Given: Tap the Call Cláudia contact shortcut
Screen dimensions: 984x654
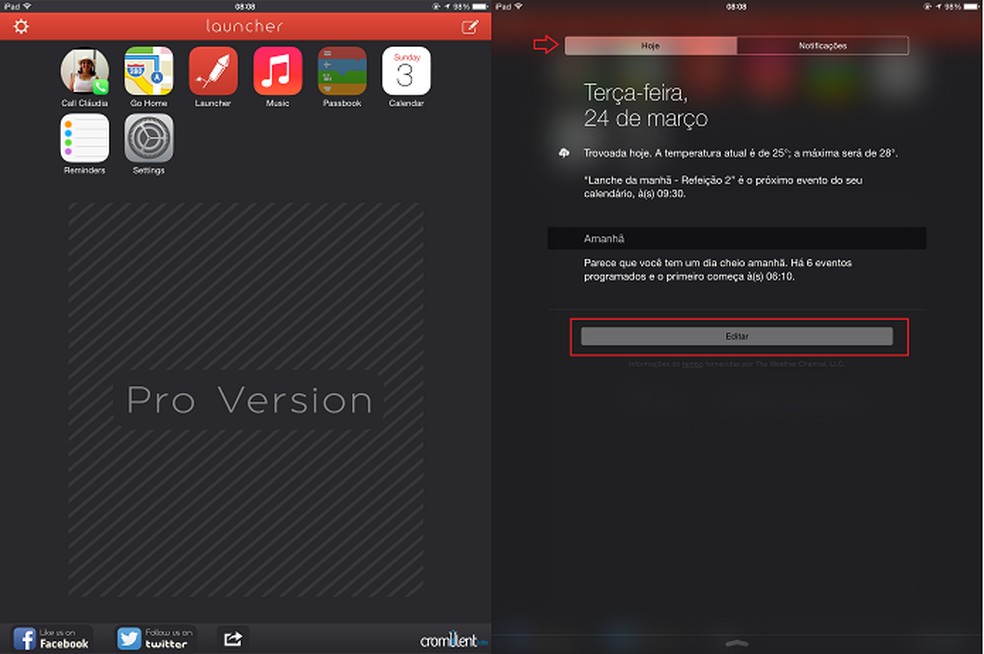Looking at the screenshot, I should 85,73.
